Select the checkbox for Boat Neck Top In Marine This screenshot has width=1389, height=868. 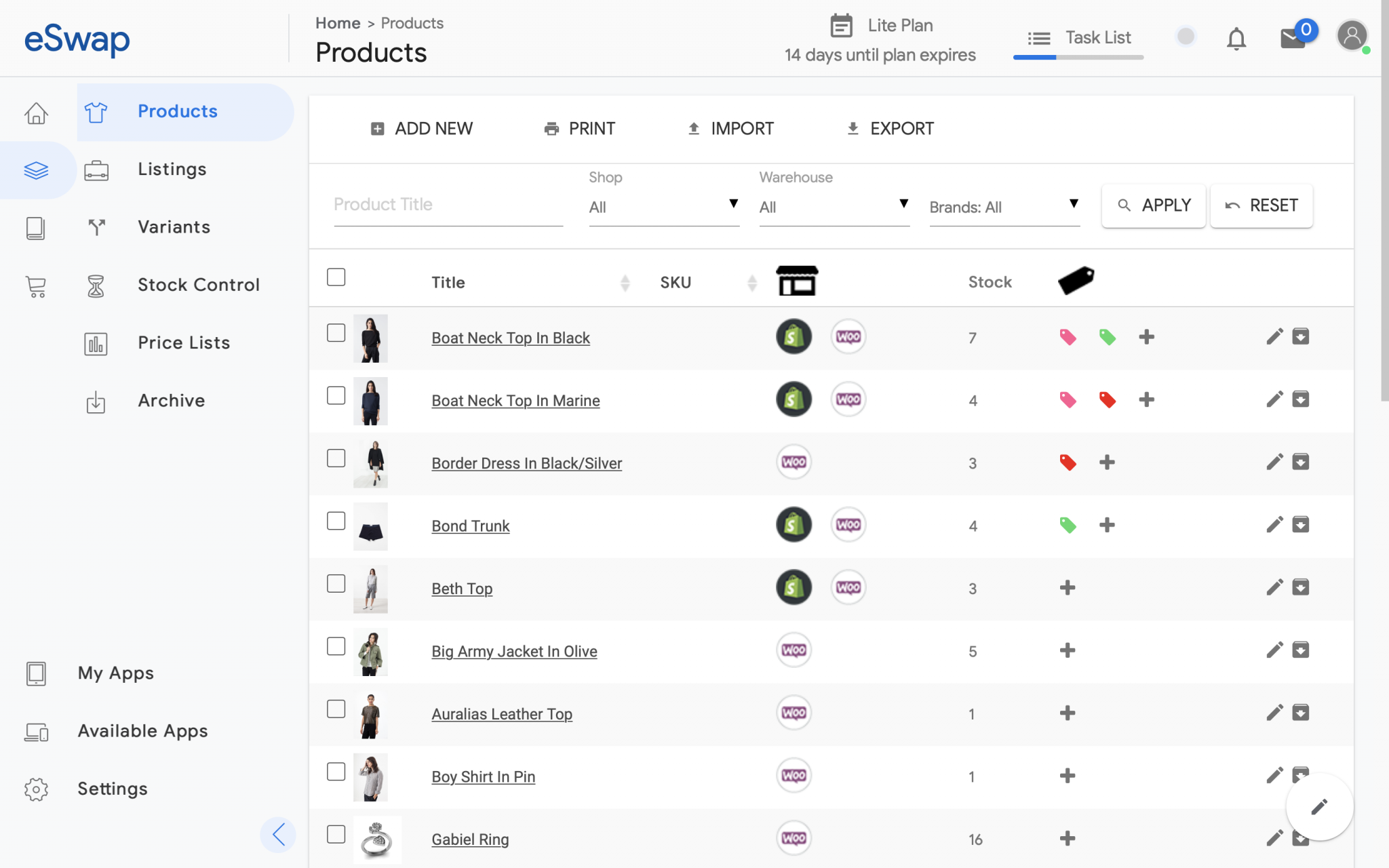[336, 395]
